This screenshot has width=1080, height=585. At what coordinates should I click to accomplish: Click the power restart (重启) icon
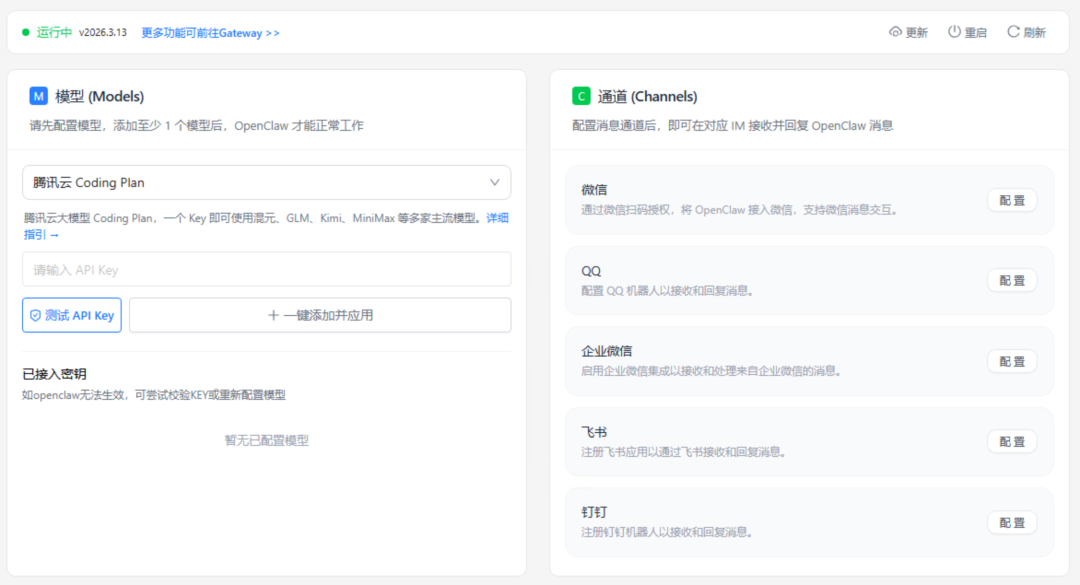953,31
